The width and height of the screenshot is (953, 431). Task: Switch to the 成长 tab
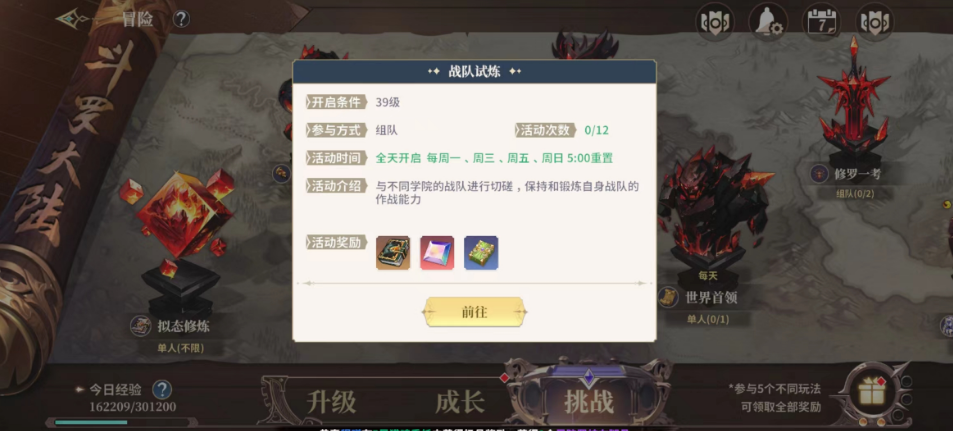pyautogui.click(x=460, y=401)
